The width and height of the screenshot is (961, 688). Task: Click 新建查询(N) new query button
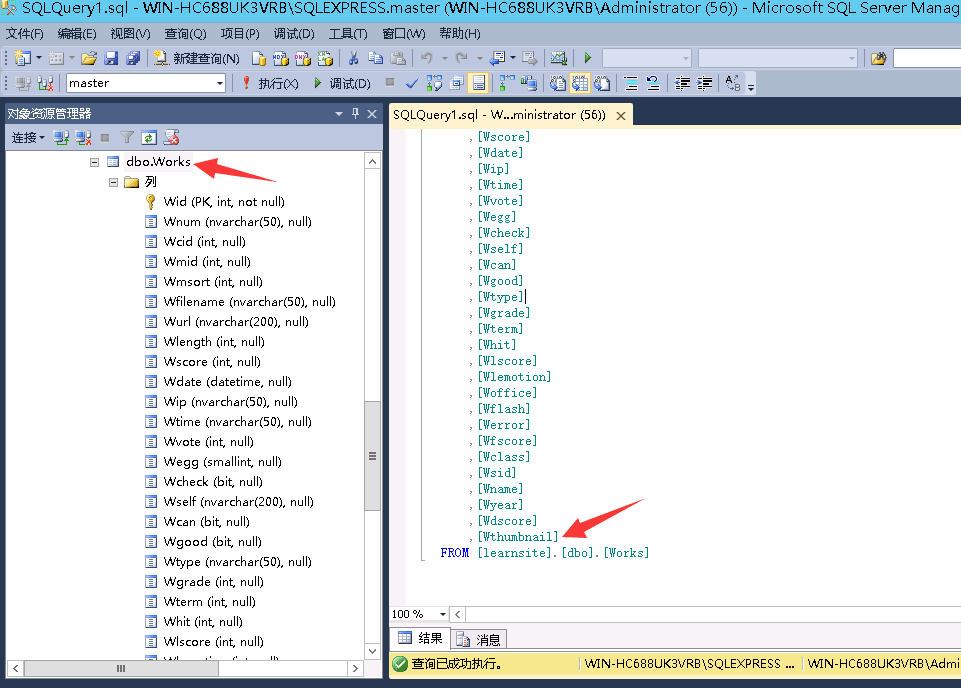[197, 58]
